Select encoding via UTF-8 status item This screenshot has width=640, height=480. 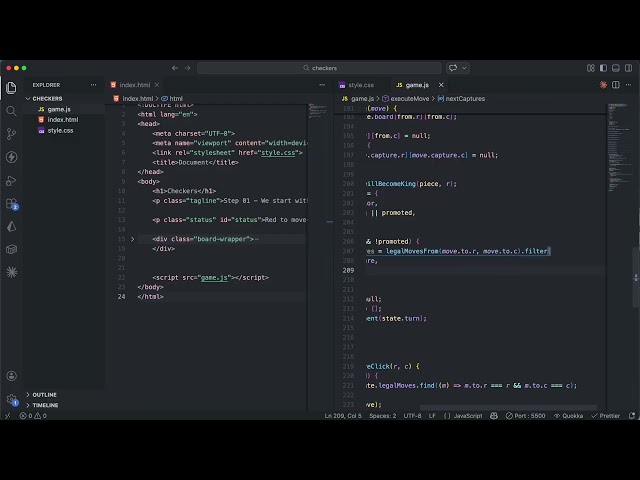(x=412, y=416)
